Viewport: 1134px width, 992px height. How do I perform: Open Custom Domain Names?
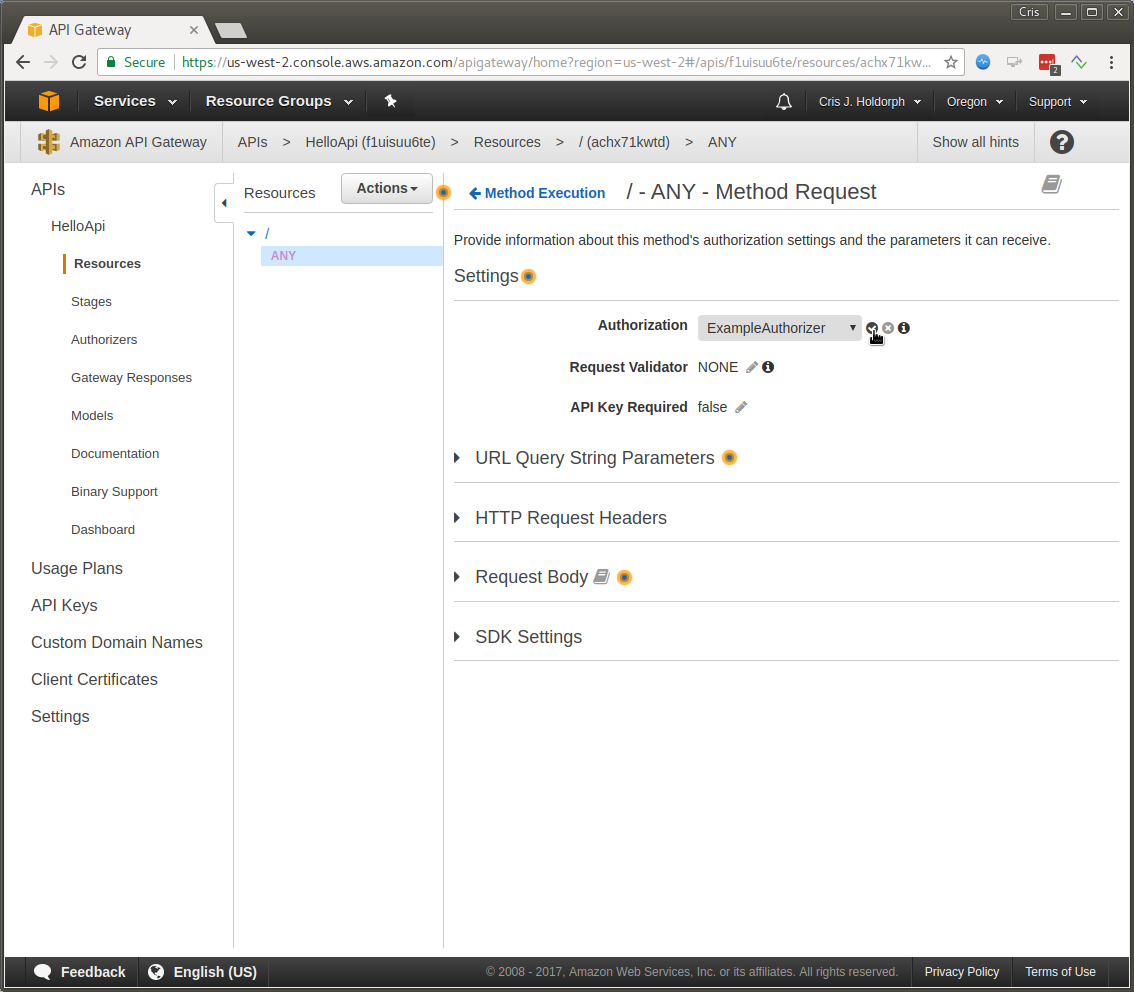116,642
